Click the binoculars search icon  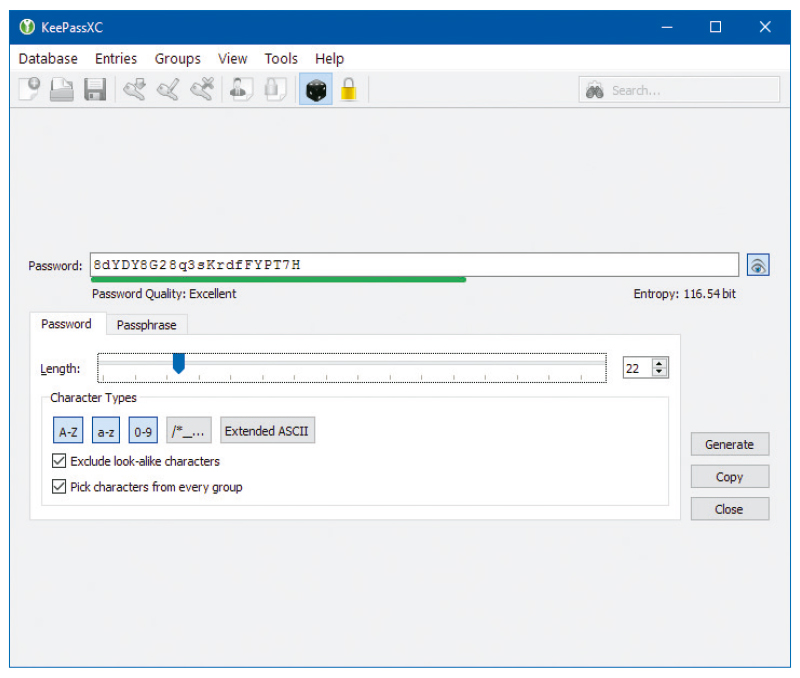point(595,91)
